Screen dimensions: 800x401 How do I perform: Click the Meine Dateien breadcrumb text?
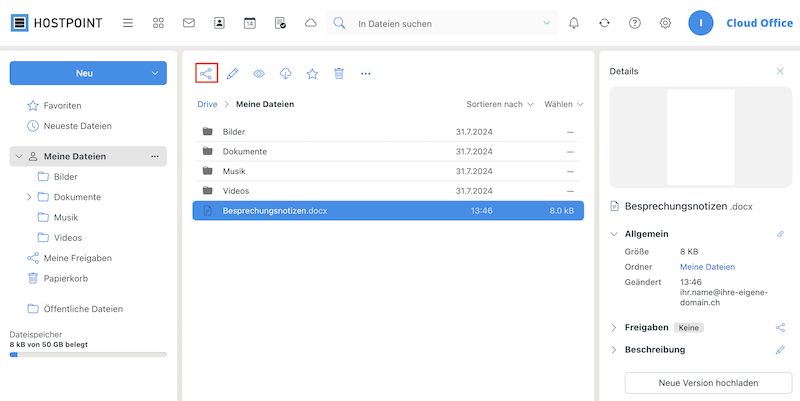pos(265,104)
